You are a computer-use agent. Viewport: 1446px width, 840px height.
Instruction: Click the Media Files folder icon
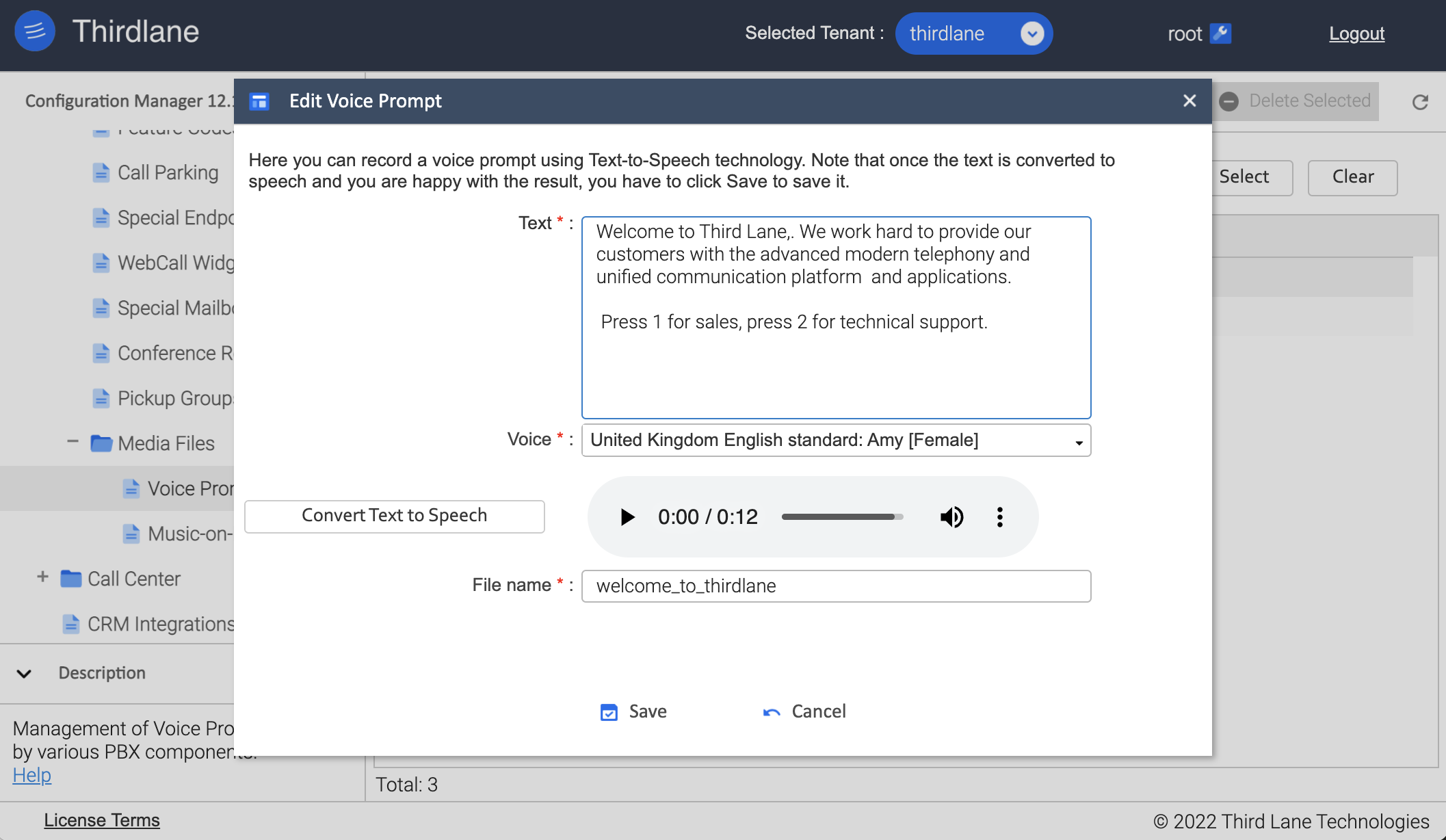101,443
